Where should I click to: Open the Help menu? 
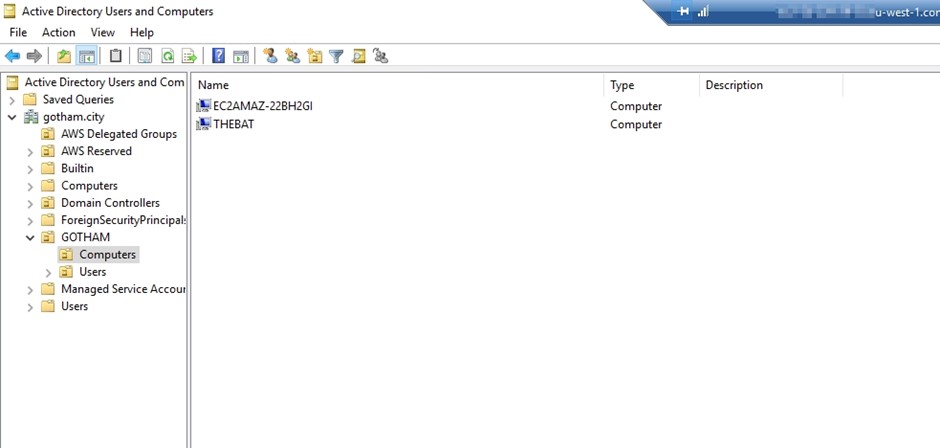141,32
